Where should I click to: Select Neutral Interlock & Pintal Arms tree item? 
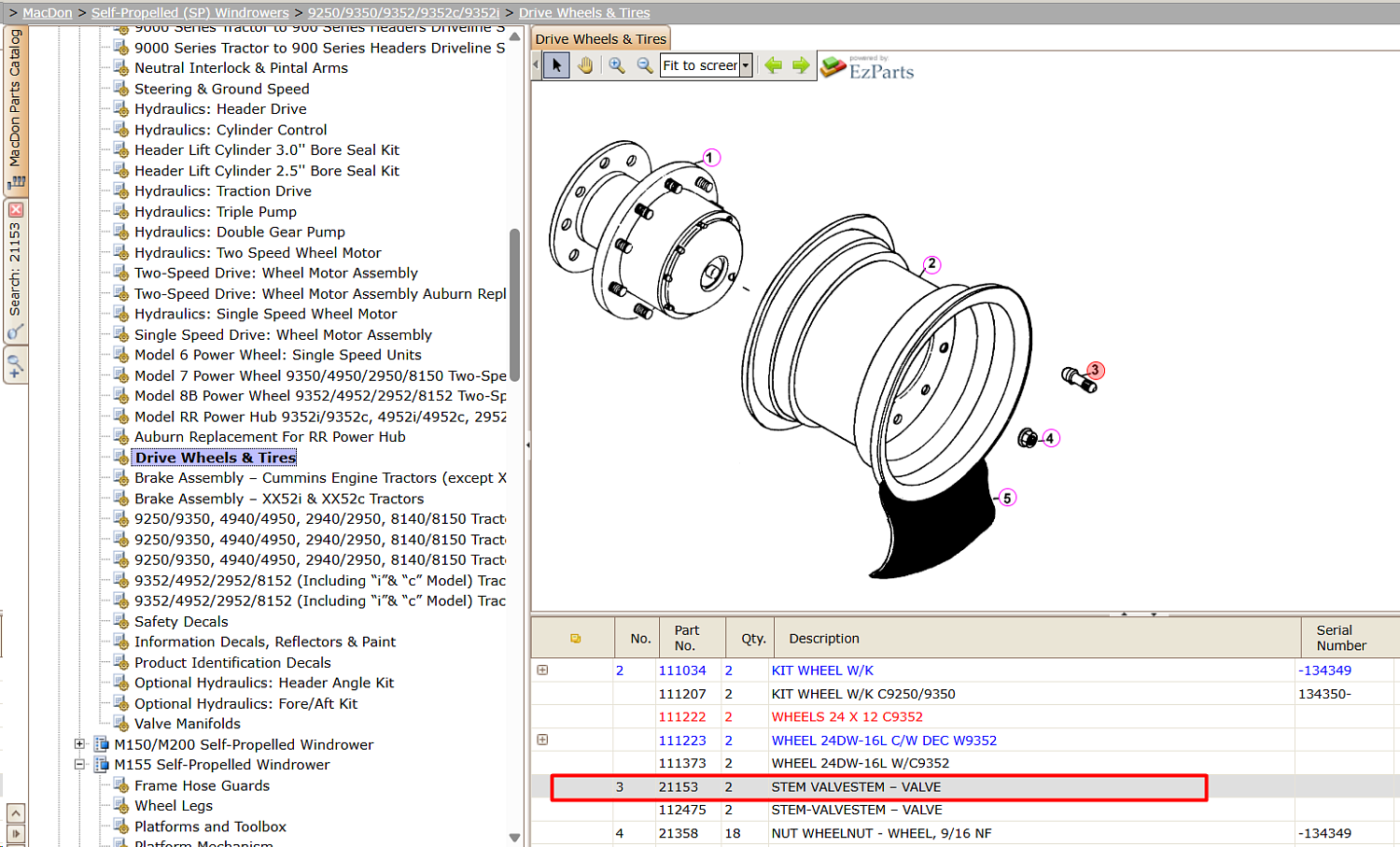click(x=241, y=68)
